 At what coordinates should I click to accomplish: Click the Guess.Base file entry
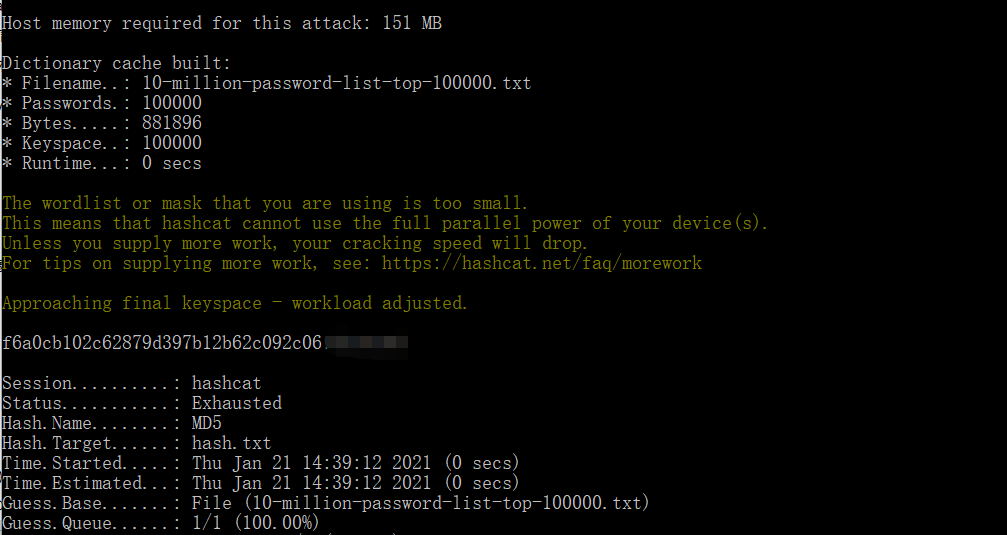(x=420, y=503)
